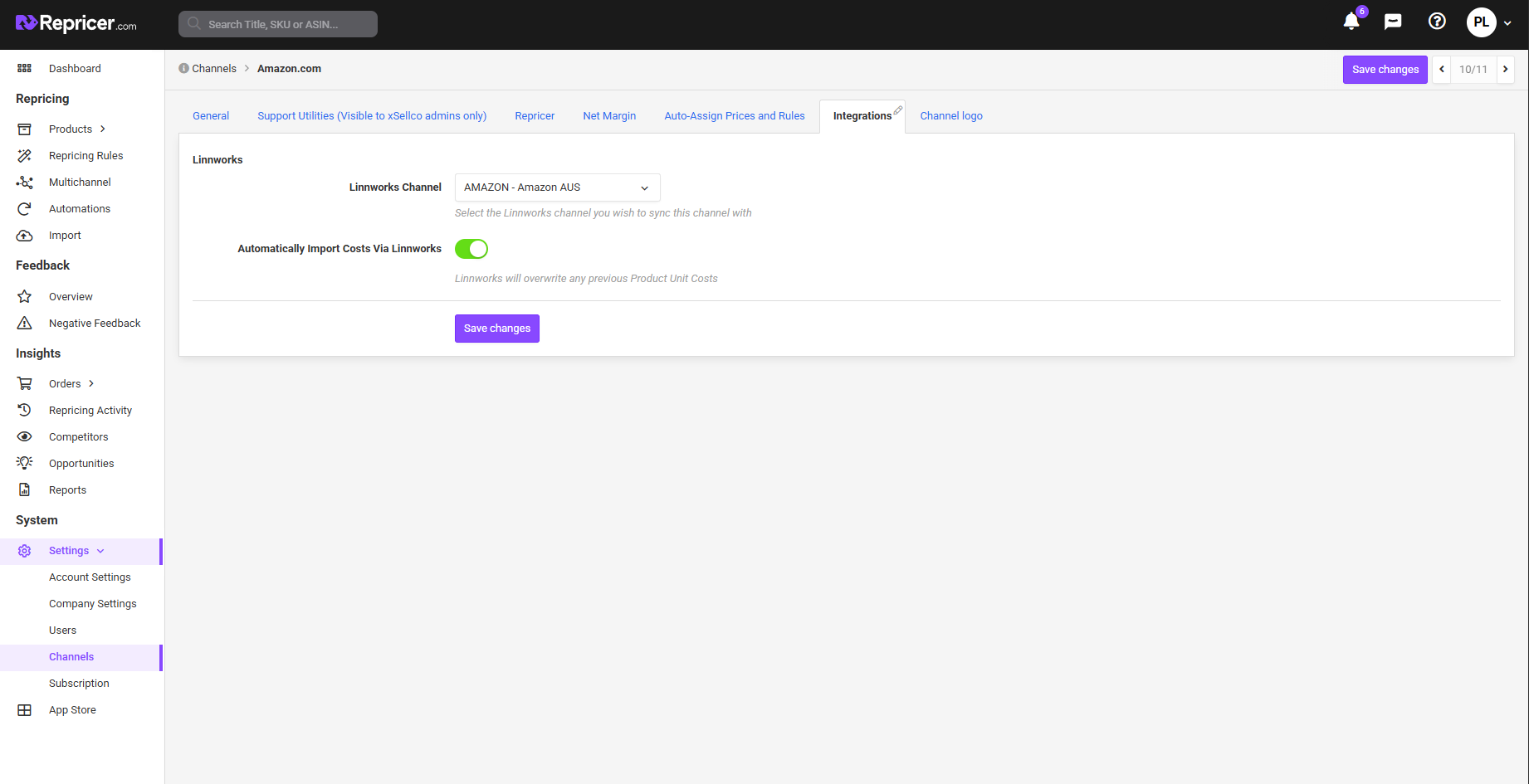This screenshot has height=784, width=1529.
Task: Expand the Products submenu chevron
Action: 103,129
